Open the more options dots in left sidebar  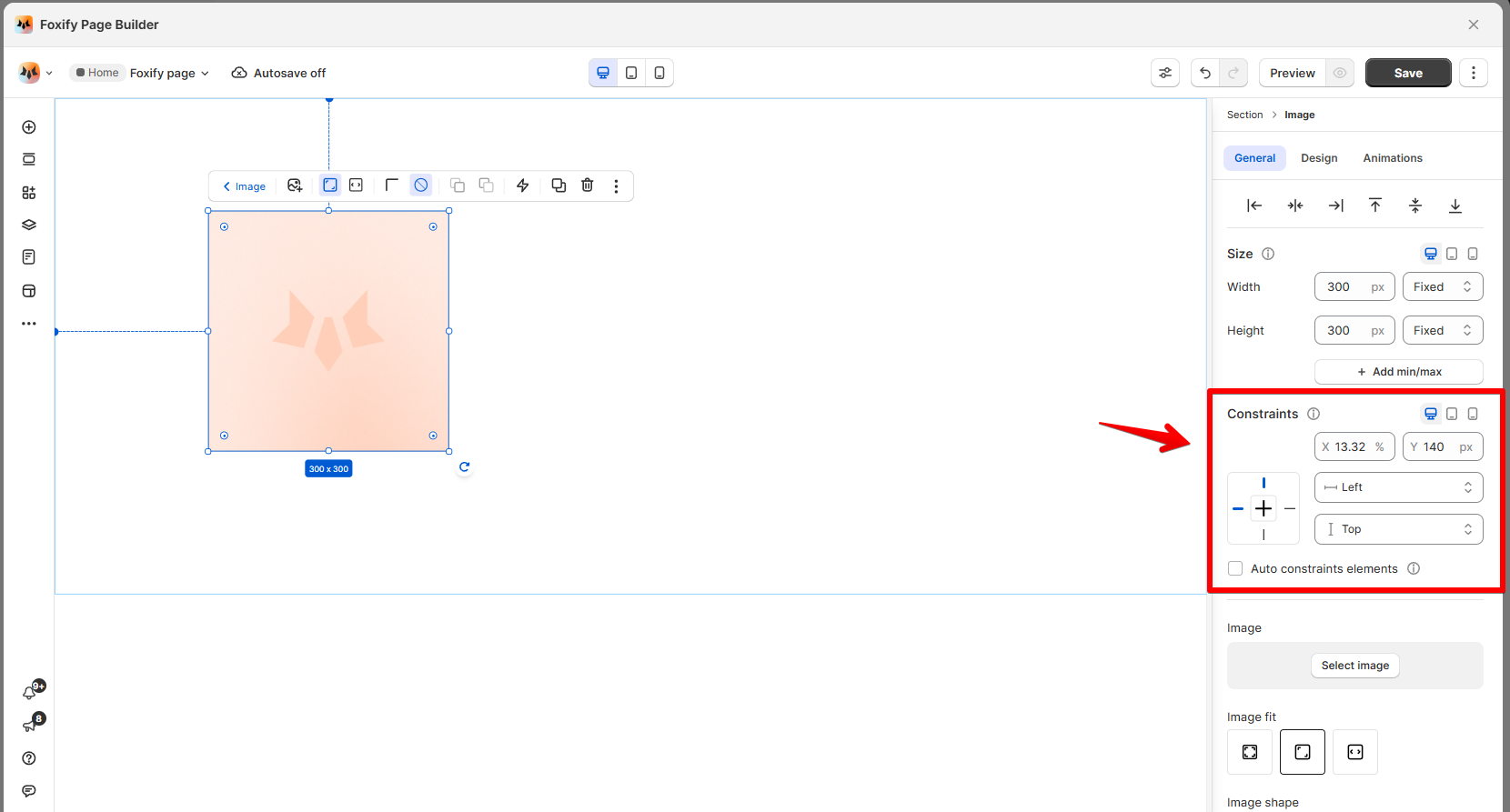coord(29,324)
